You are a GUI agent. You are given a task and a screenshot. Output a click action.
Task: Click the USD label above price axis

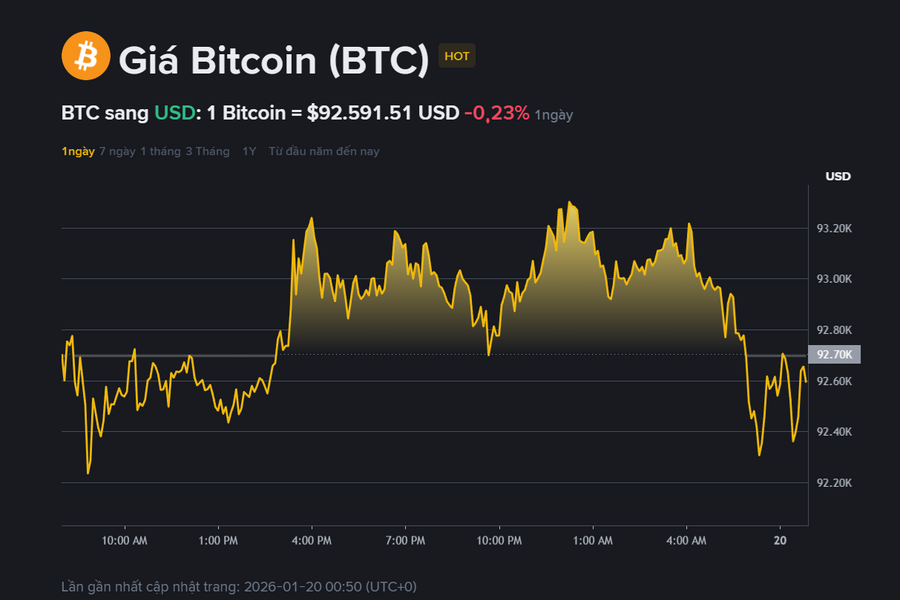pyautogui.click(x=838, y=176)
